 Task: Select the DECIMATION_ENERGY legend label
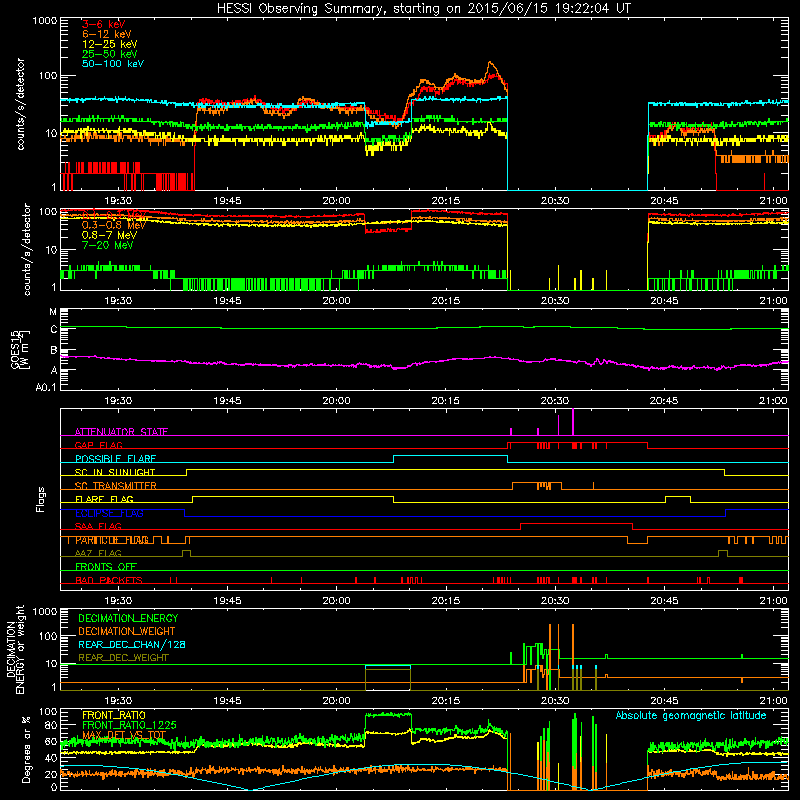click(128, 618)
